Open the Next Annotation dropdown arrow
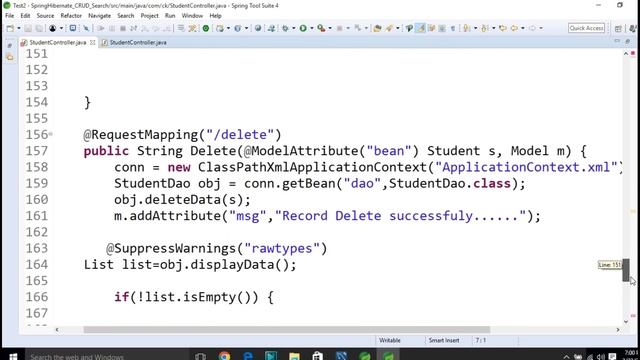The image size is (640, 360). [x=476, y=28]
